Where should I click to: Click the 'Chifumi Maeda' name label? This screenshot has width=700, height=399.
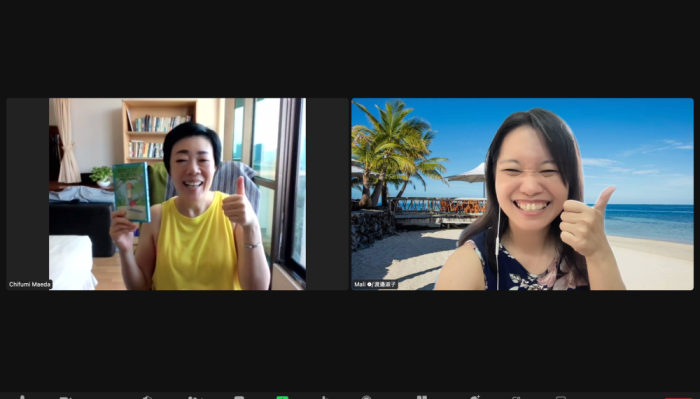[30, 284]
